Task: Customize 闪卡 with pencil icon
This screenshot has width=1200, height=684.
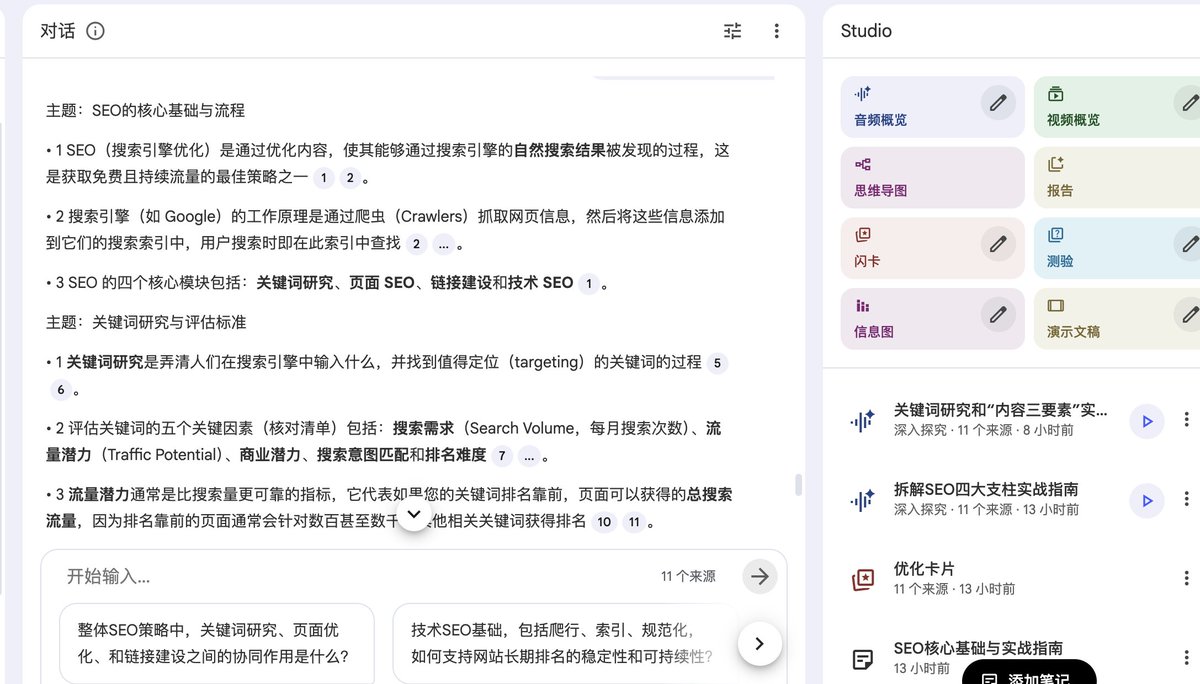Action: pyautogui.click(x=997, y=243)
